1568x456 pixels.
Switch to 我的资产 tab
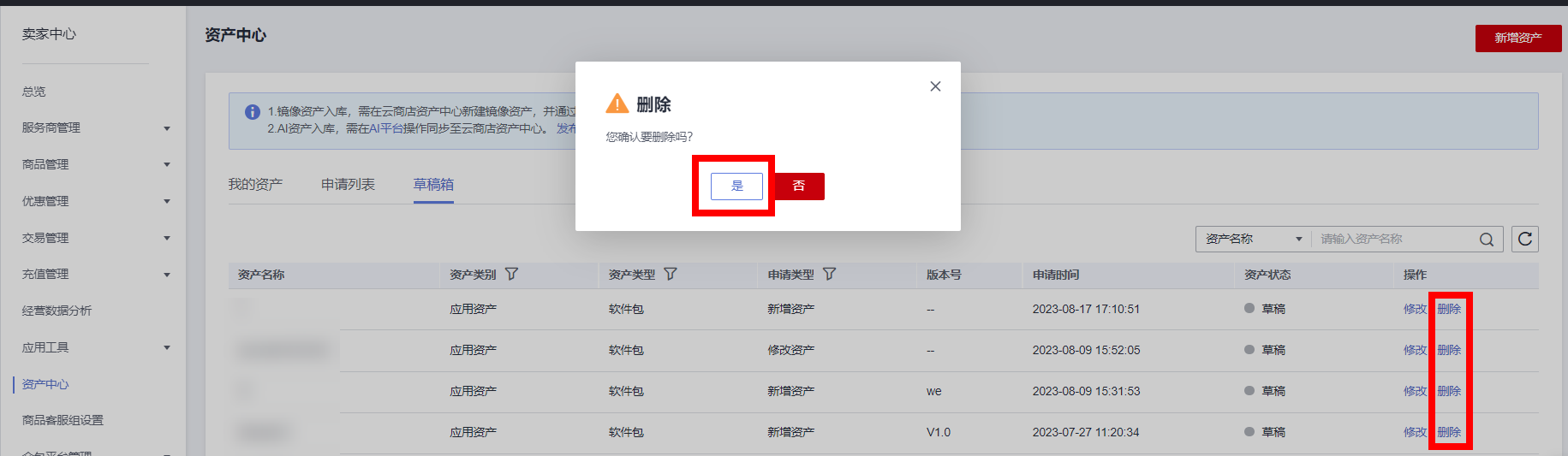tap(255, 185)
